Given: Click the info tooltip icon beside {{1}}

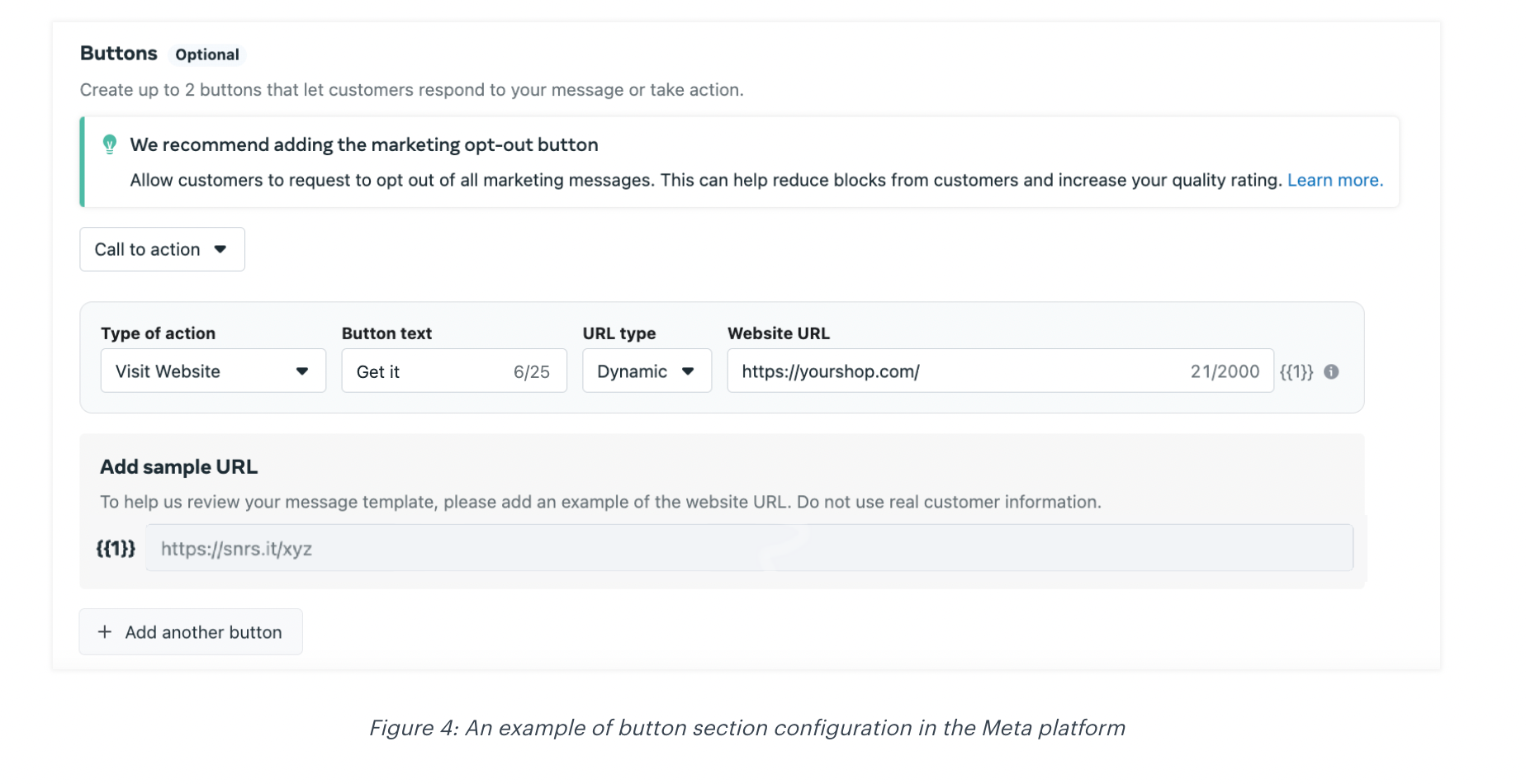Looking at the screenshot, I should click(1331, 372).
